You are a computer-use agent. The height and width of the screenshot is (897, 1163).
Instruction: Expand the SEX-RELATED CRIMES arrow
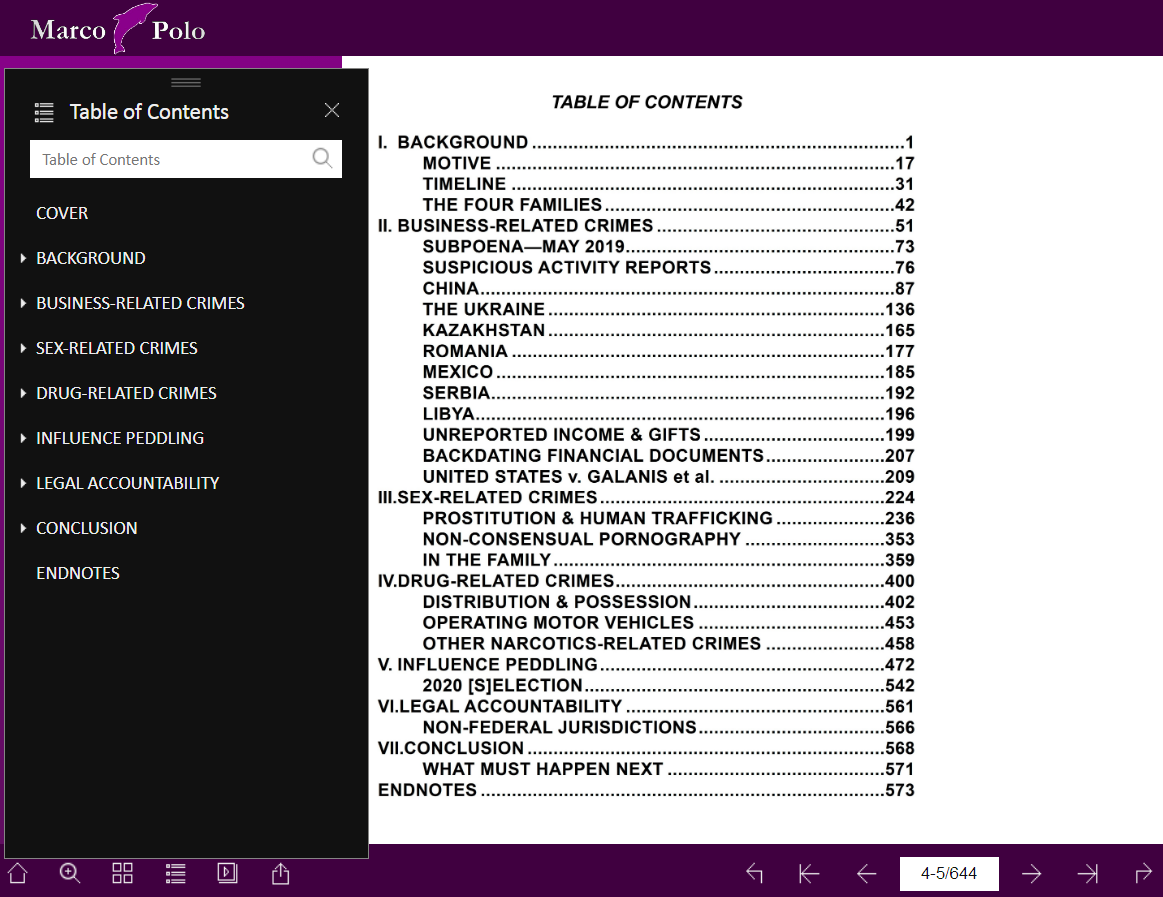pos(23,348)
